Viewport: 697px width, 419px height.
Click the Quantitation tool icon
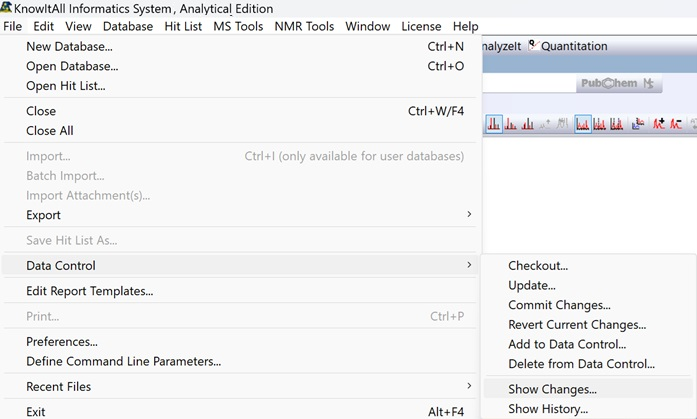(533, 46)
